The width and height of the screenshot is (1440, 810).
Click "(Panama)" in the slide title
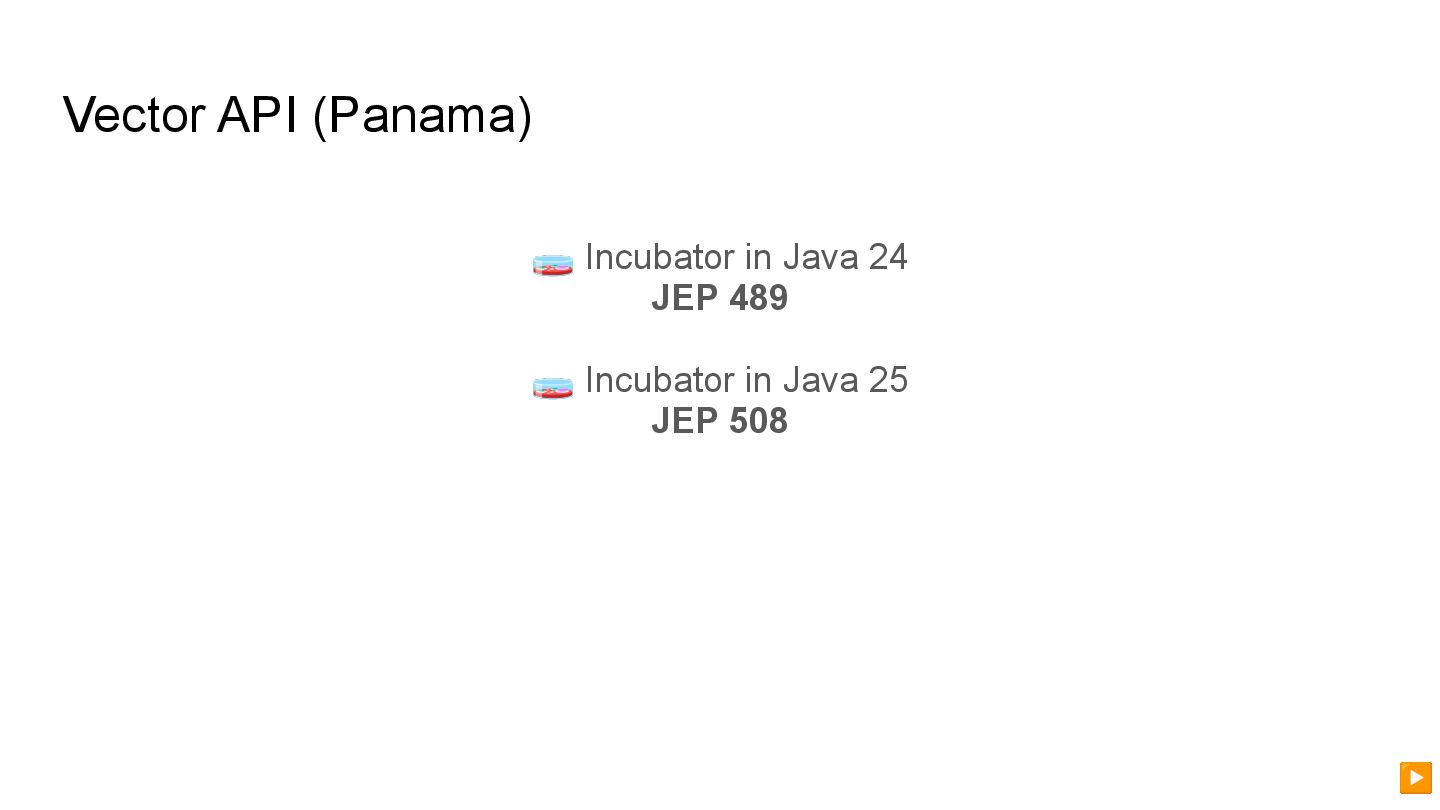click(422, 115)
